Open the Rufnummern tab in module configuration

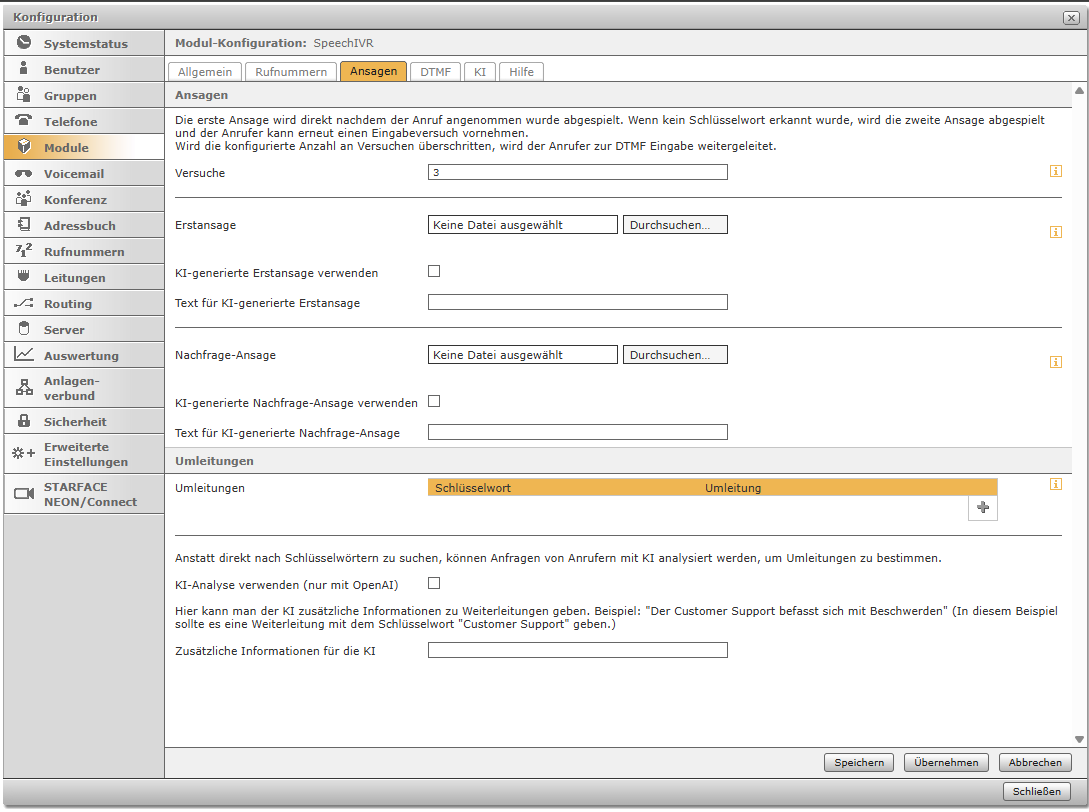(x=291, y=71)
